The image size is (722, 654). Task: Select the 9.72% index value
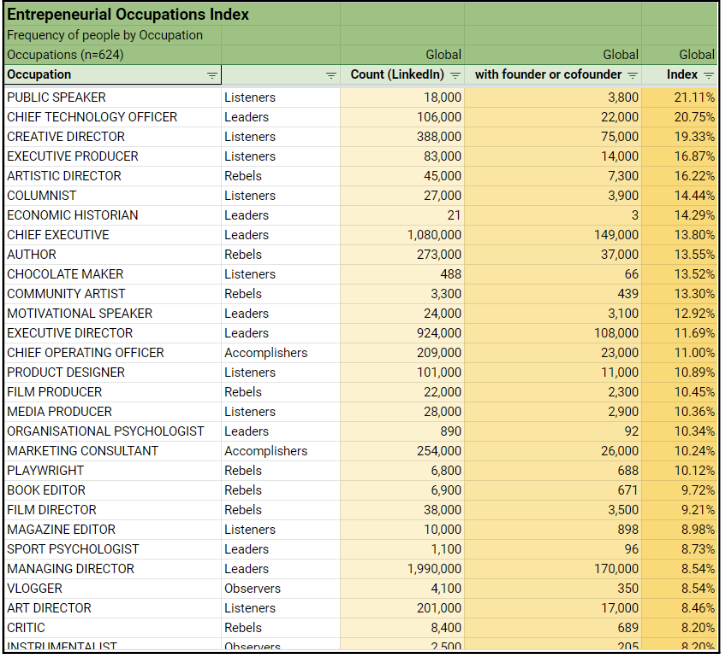click(x=679, y=490)
